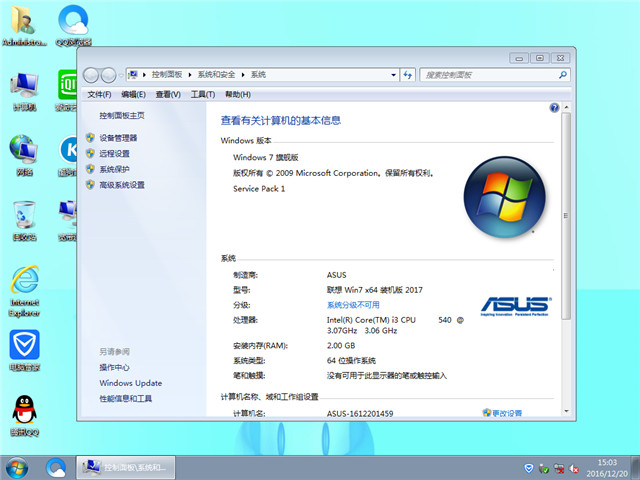This screenshot has height=480, width=640.
Task: Click the ASUS logo image
Action: point(516,306)
